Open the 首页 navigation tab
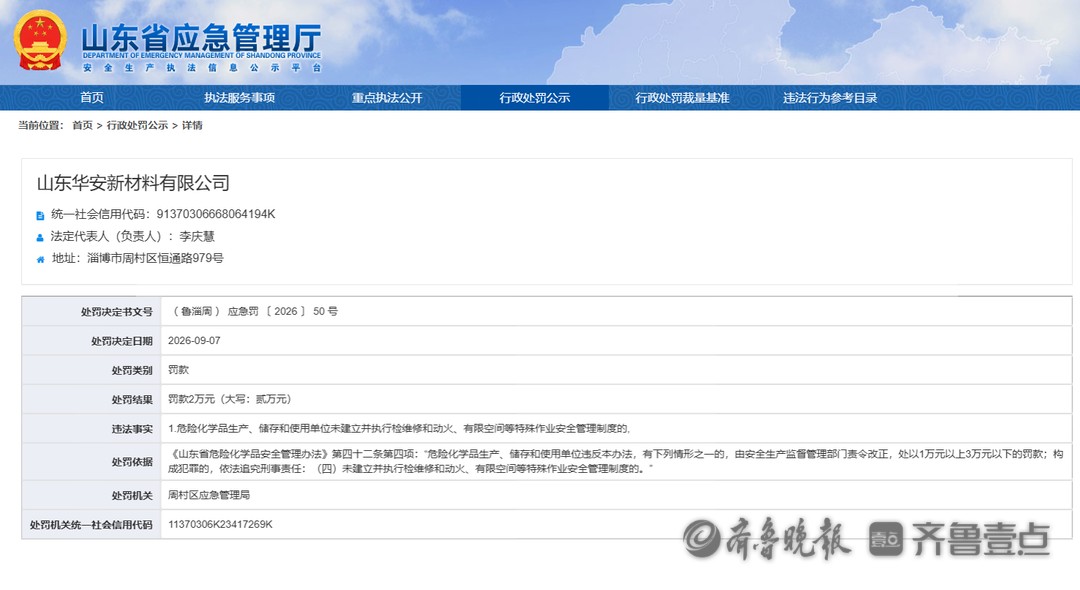This screenshot has width=1080, height=590. click(x=92, y=98)
